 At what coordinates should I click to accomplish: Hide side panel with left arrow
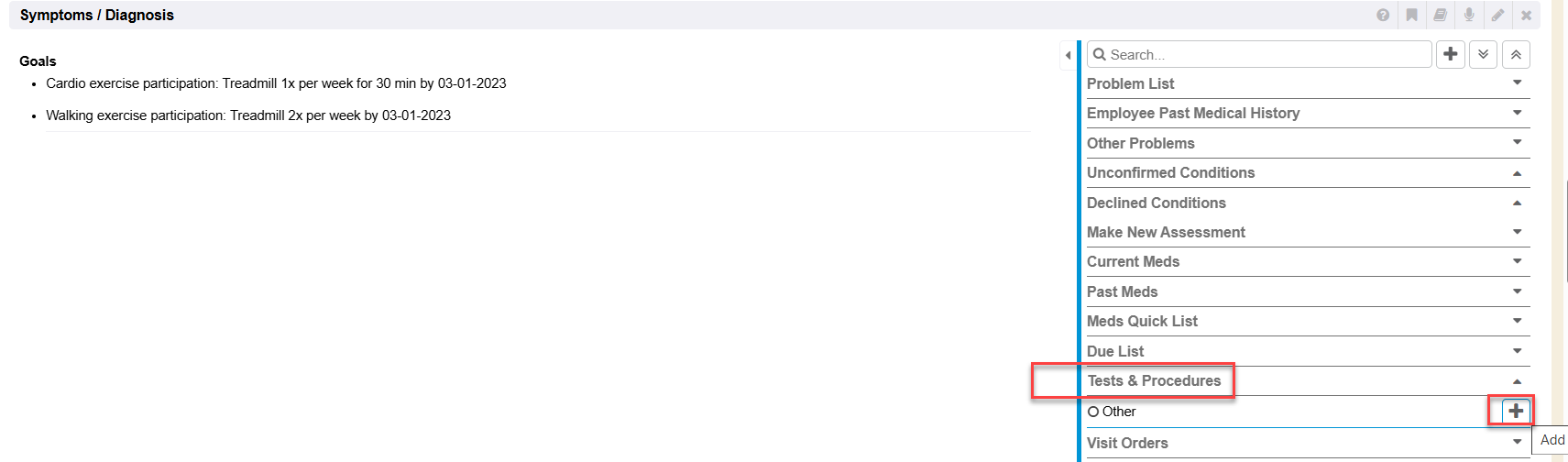coord(1068,55)
